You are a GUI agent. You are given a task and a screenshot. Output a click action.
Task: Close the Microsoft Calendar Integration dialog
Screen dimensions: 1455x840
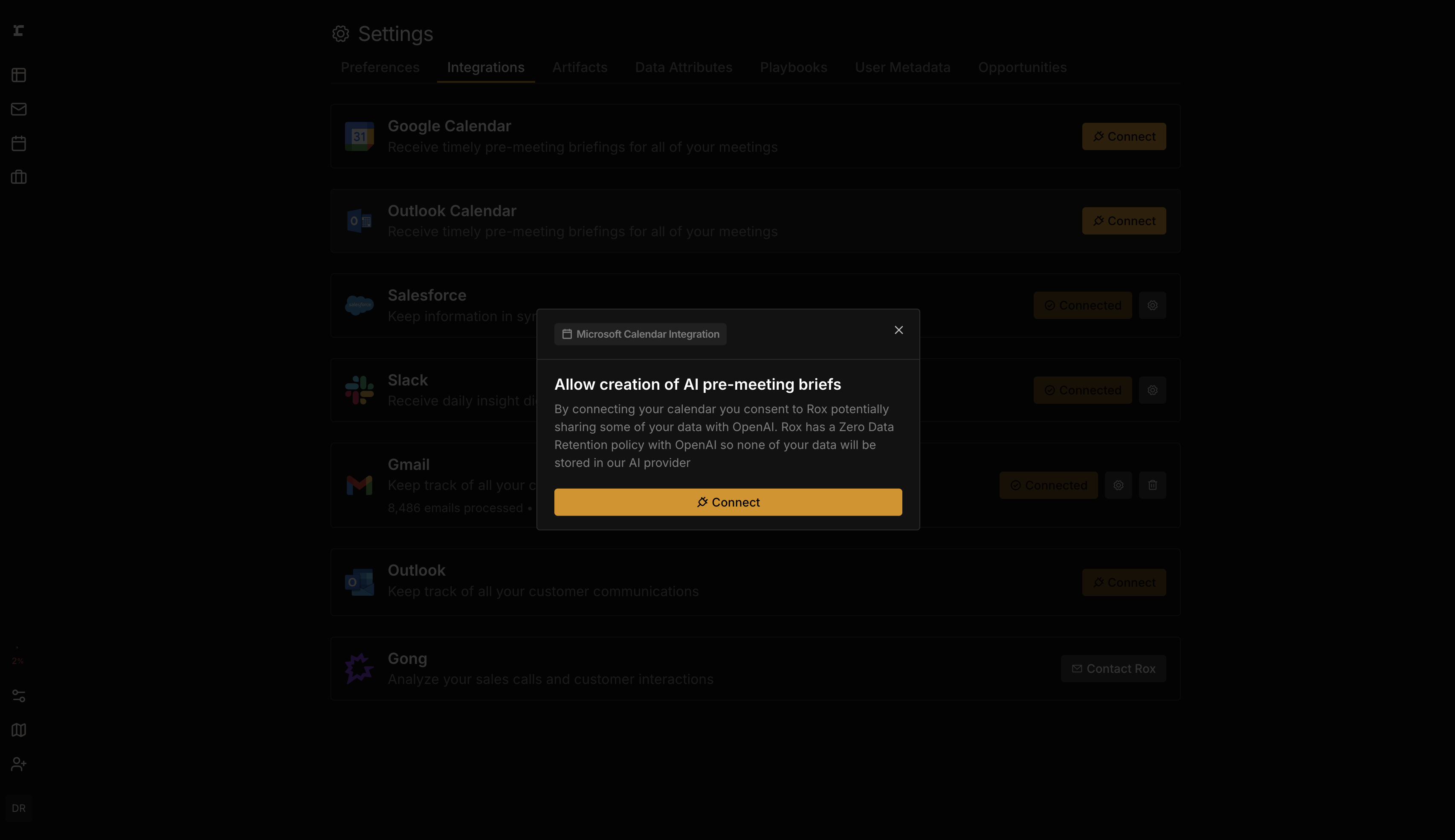coord(898,330)
